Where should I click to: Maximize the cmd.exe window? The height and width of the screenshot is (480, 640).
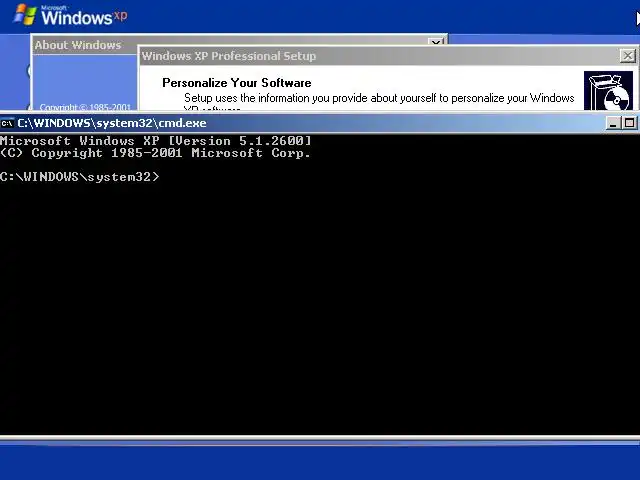tap(629, 123)
